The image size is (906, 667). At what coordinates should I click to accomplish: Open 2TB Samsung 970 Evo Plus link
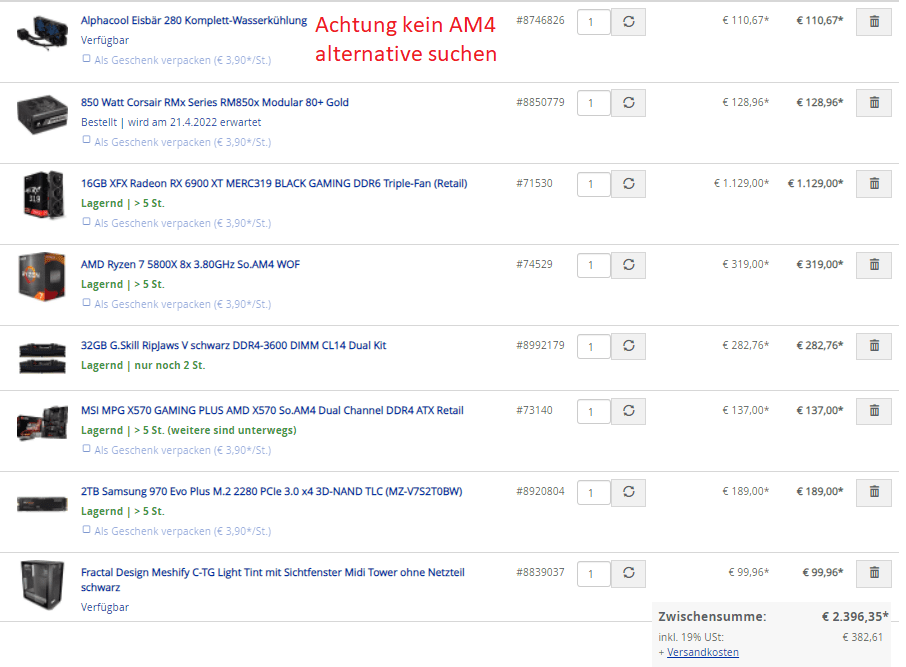click(x=272, y=491)
